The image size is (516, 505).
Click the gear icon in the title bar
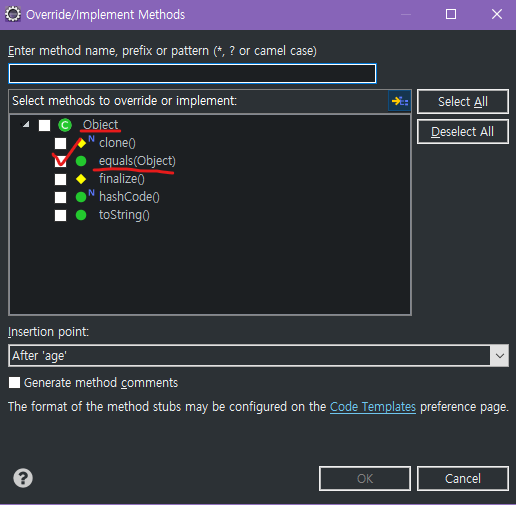pos(13,14)
